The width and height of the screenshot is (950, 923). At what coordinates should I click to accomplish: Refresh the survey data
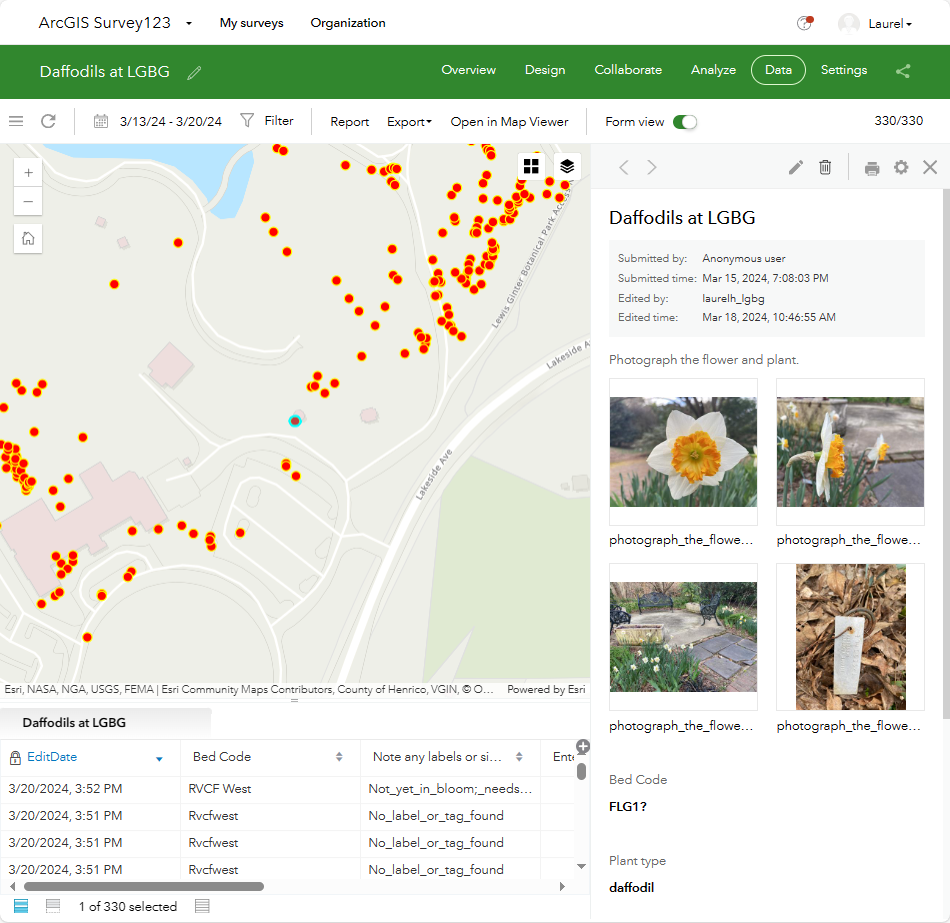pyautogui.click(x=48, y=120)
